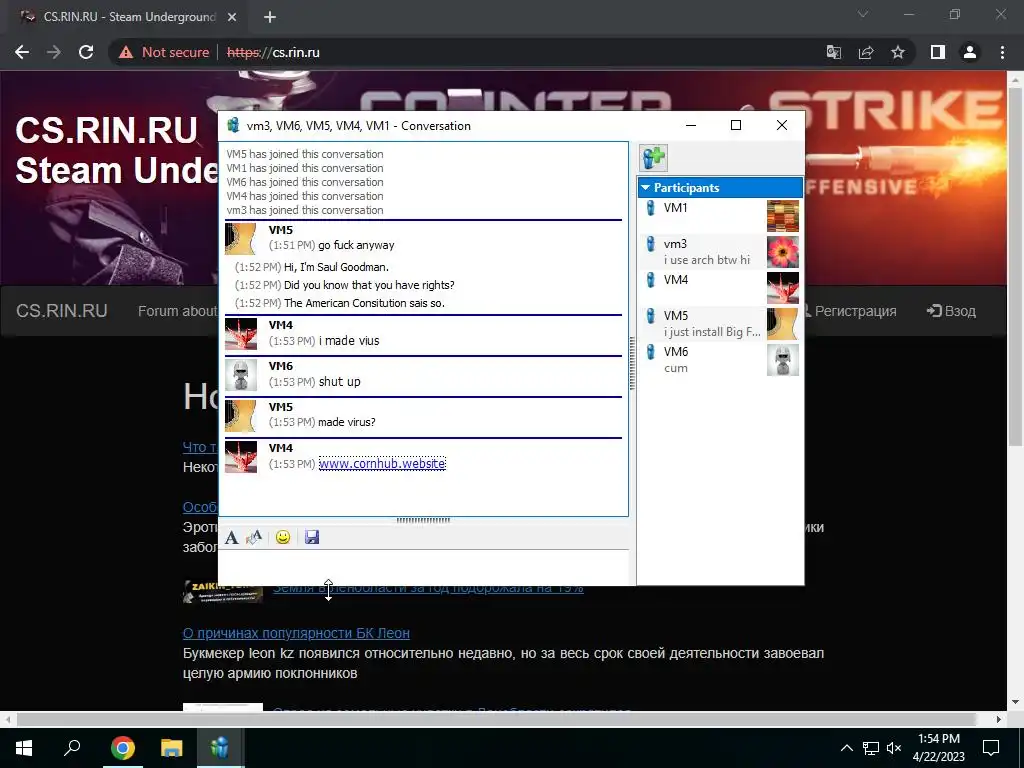Open the notification center icon
The width and height of the screenshot is (1024, 768).
(x=991, y=748)
